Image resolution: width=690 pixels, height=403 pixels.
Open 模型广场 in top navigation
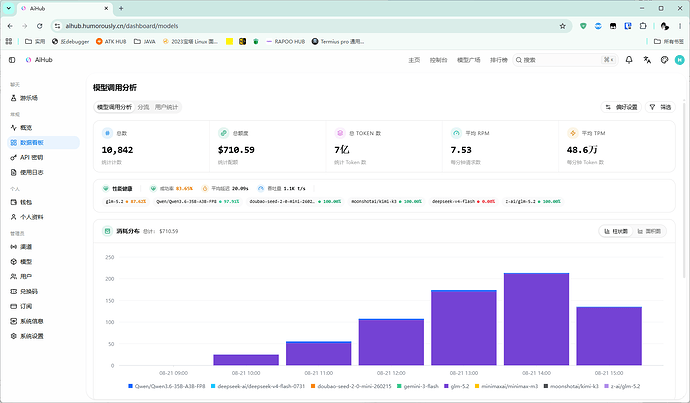click(469, 60)
